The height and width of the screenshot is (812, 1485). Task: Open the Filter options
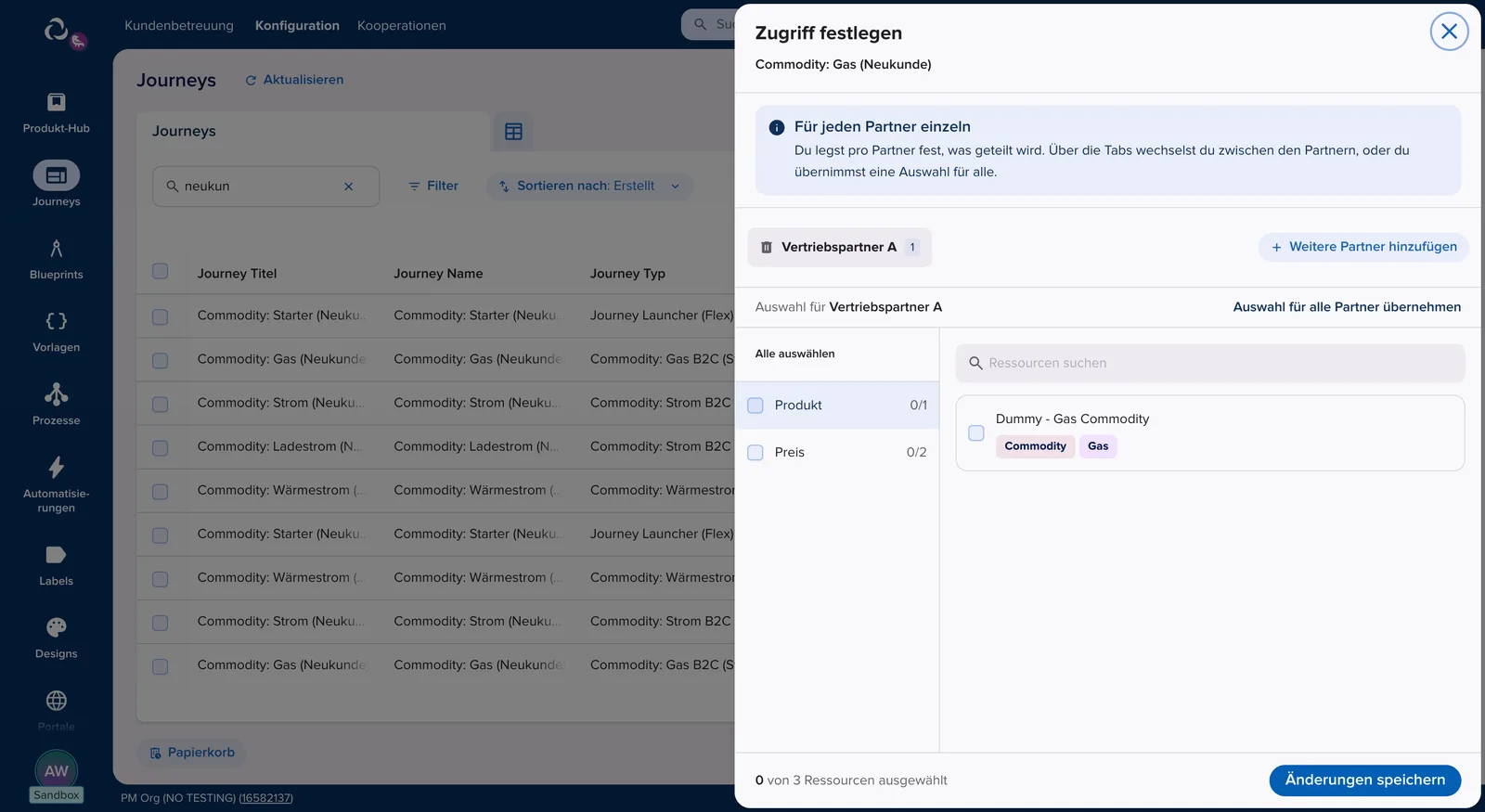[433, 187]
